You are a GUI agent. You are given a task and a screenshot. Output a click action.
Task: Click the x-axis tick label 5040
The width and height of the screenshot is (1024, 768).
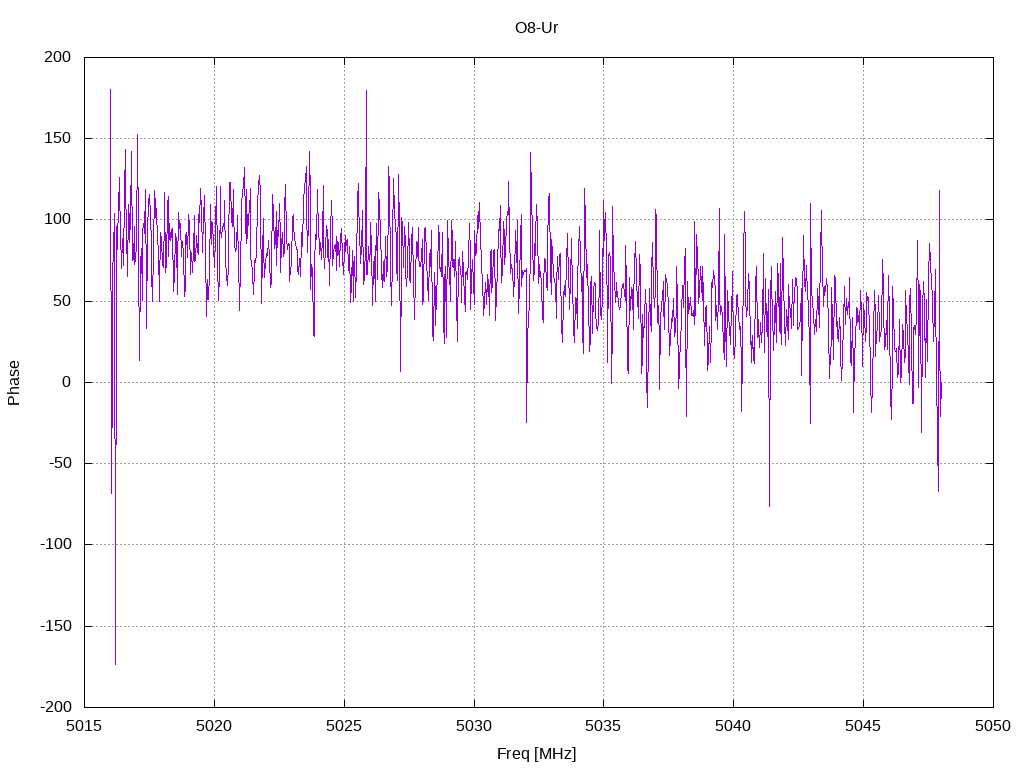[x=733, y=726]
